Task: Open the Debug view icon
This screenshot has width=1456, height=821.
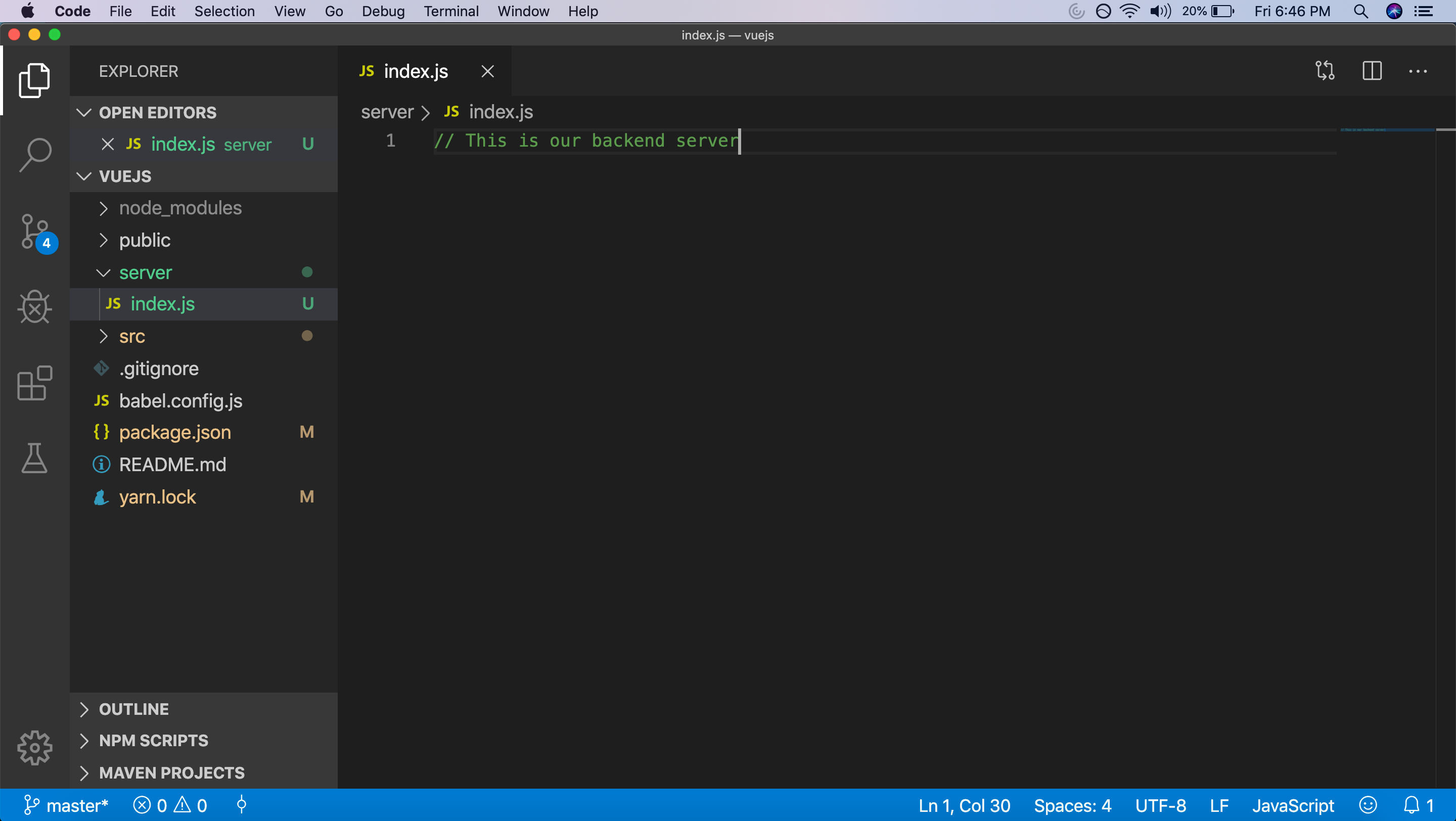Action: pyautogui.click(x=35, y=307)
